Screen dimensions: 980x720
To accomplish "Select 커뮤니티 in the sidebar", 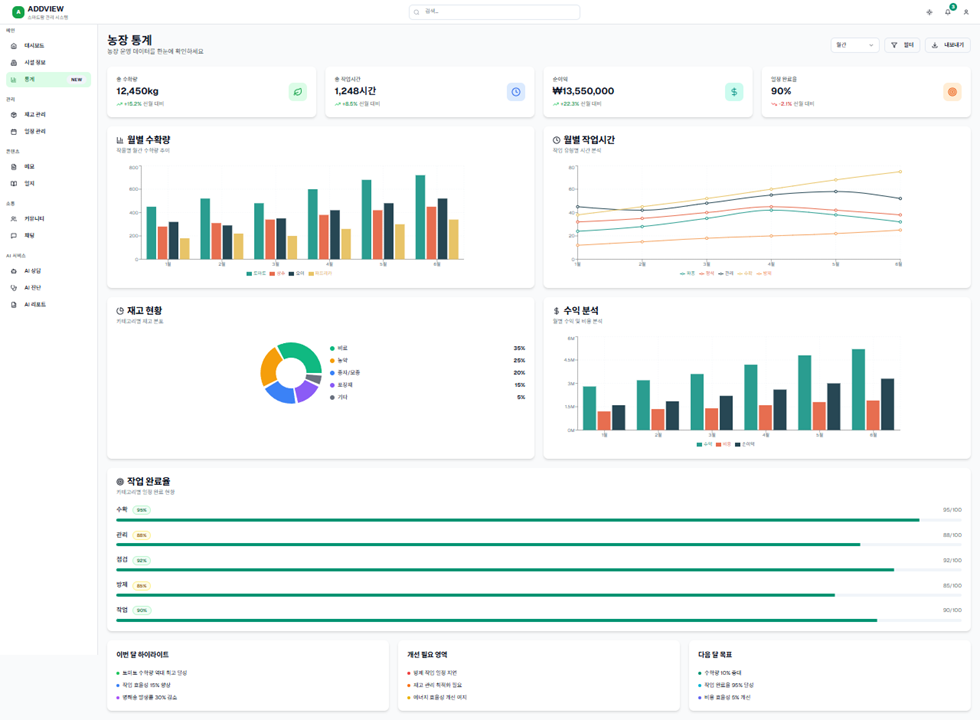I will coord(34,219).
